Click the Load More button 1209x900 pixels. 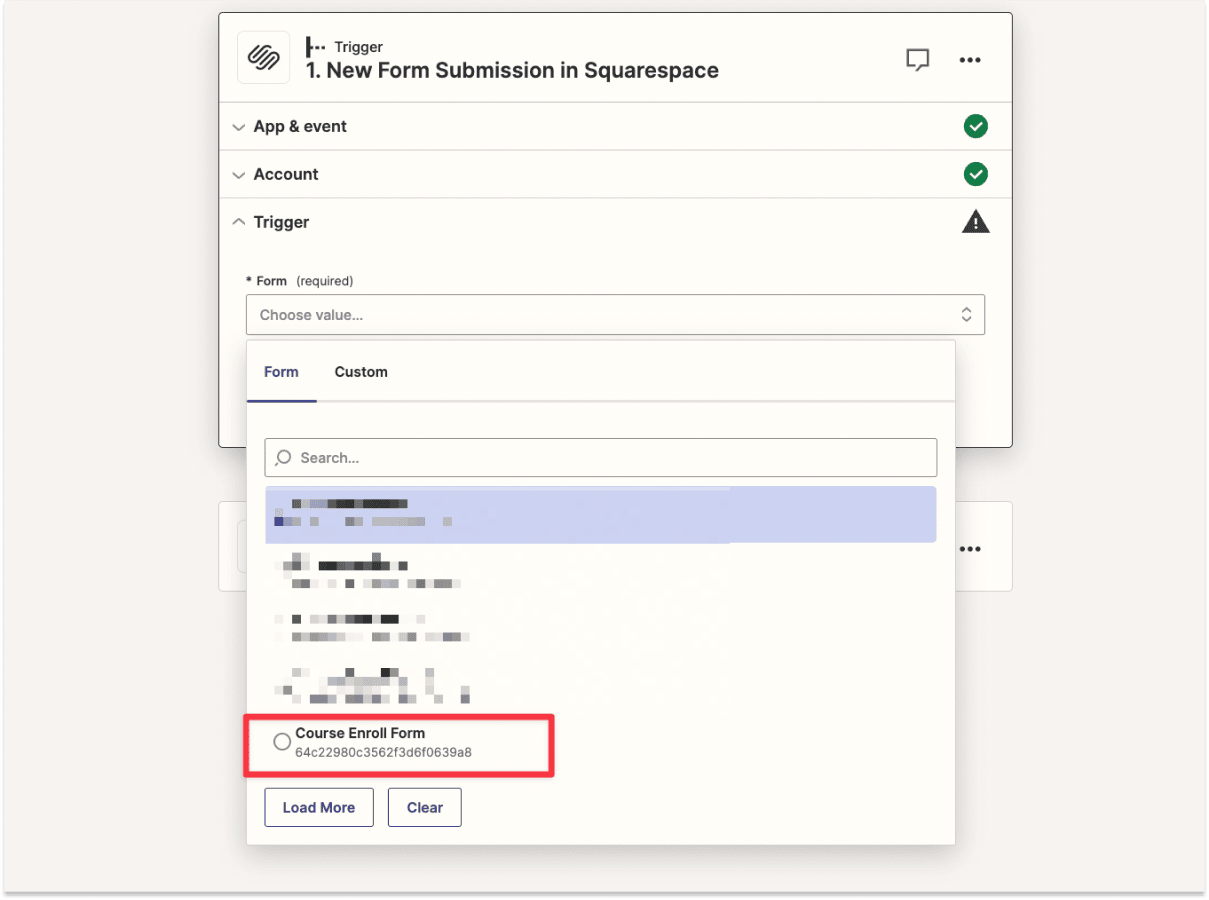pos(318,807)
